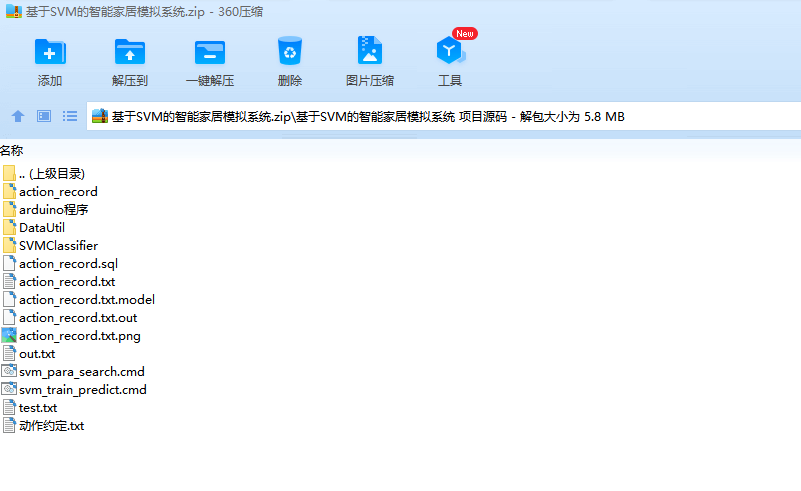This screenshot has height=491, width=801.
Task: Select the svm_train_predict.cmd file name
Action: click(x=83, y=390)
